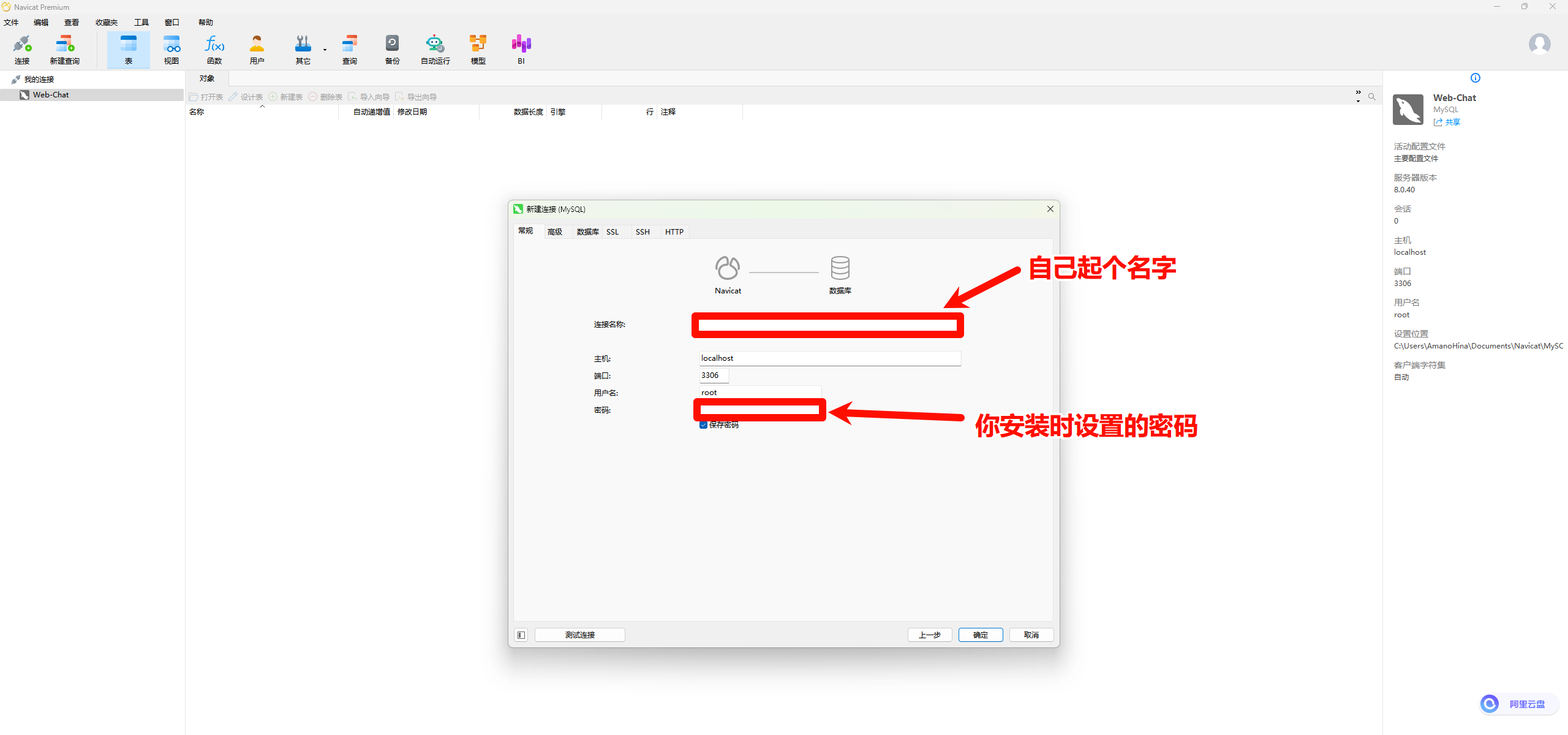Click the info icon in the right panel
This screenshot has height=735, width=1568.
1476,78
